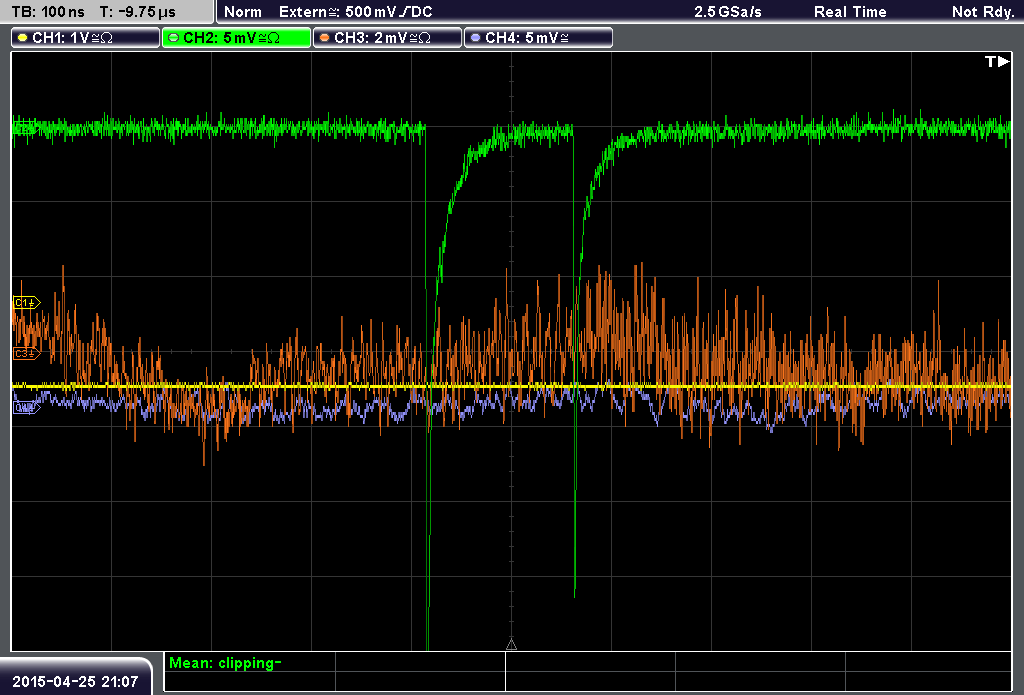Click the TB: 100 ns timebase readout
The width and height of the screenshot is (1024, 695).
48,12
